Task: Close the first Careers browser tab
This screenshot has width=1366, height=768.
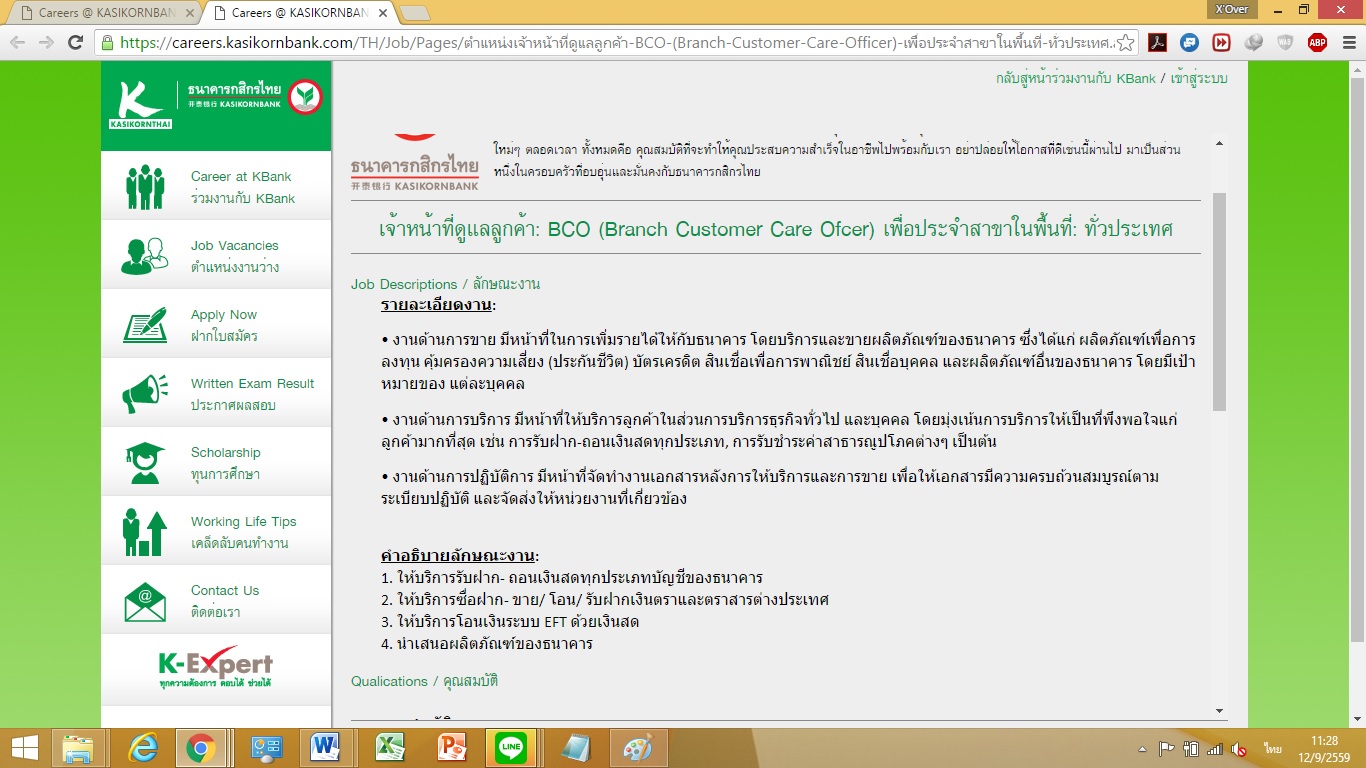Action: [188, 13]
